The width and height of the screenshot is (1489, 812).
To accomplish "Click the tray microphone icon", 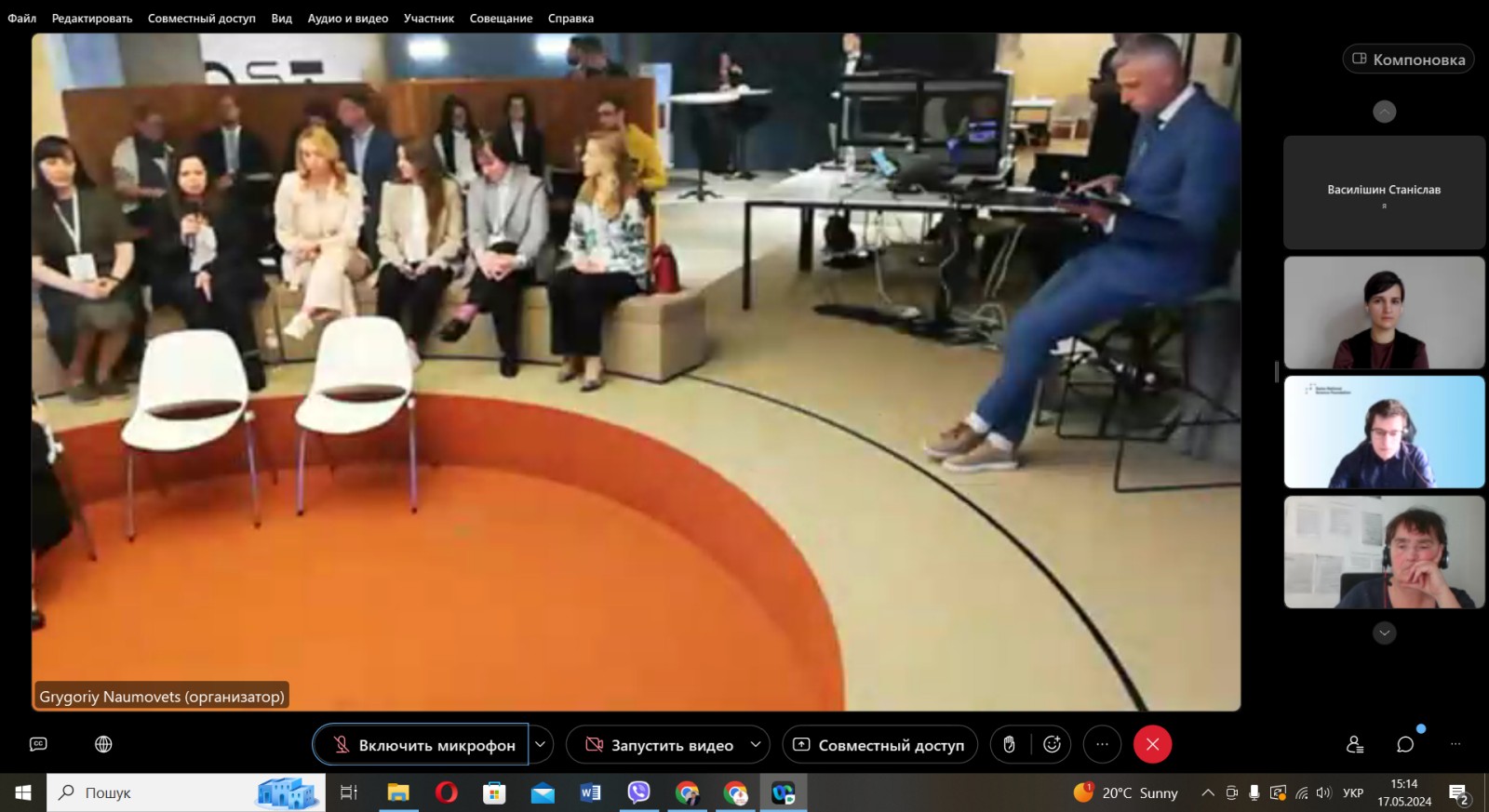I will click(1254, 792).
